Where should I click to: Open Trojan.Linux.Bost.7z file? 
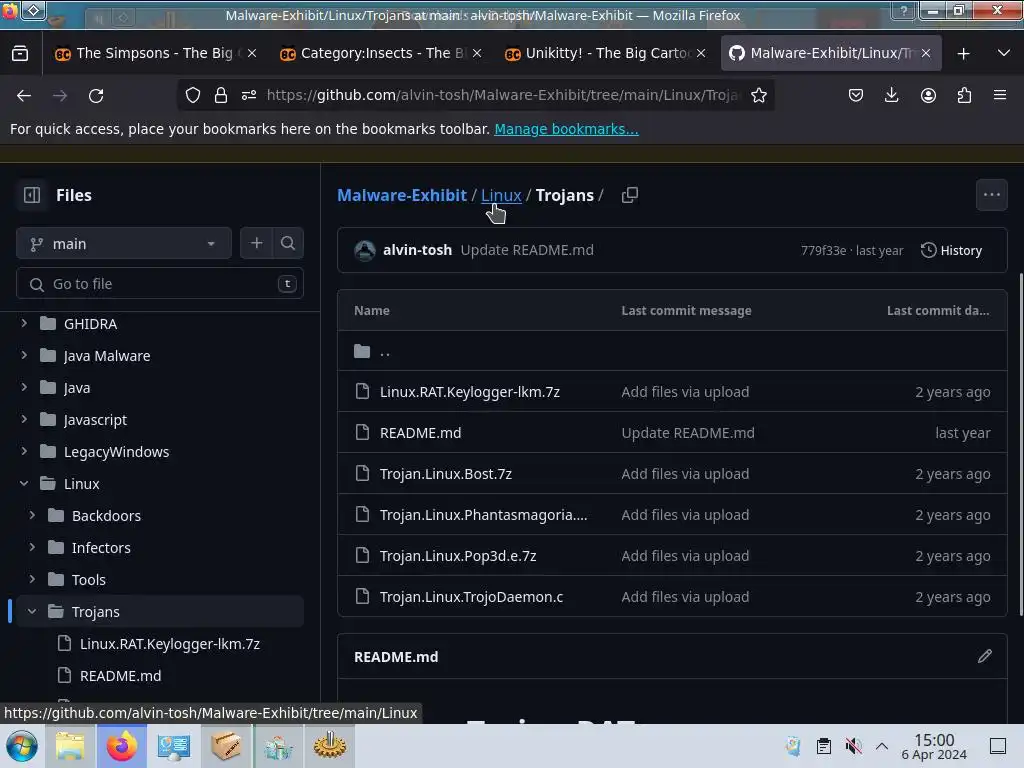tap(445, 474)
